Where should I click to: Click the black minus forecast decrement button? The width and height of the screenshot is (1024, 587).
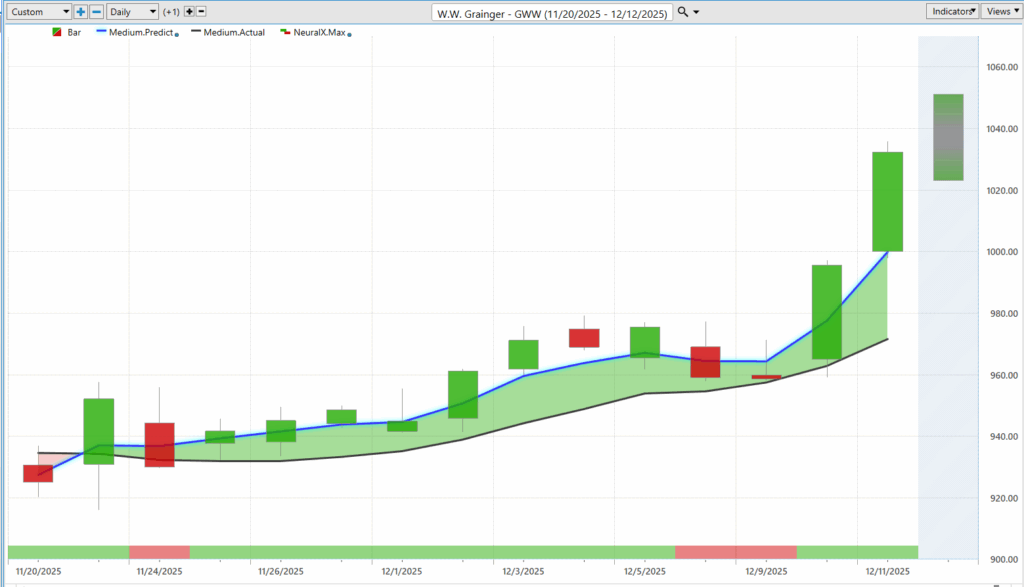(x=201, y=11)
